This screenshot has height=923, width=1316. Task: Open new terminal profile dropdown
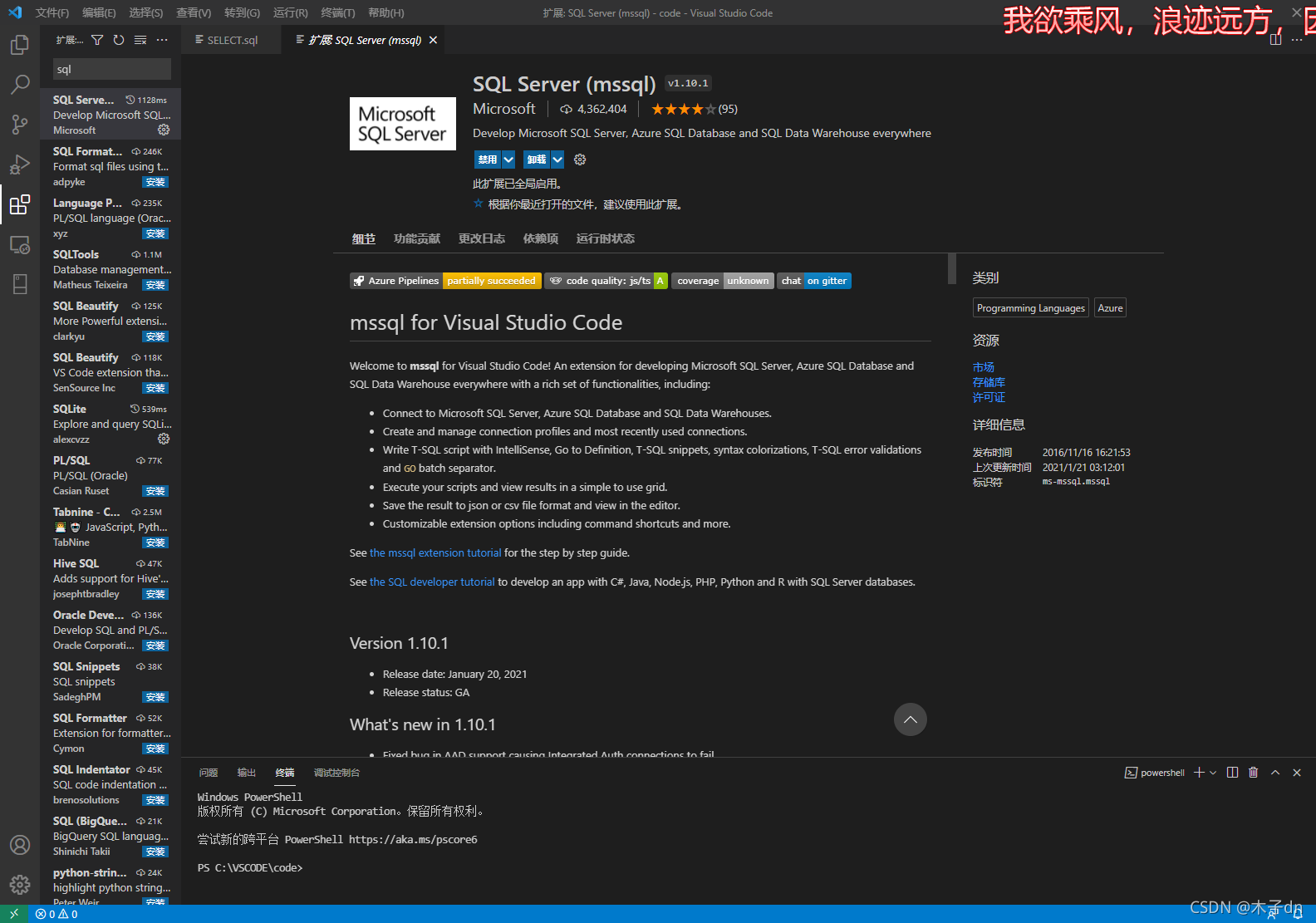point(1213,773)
